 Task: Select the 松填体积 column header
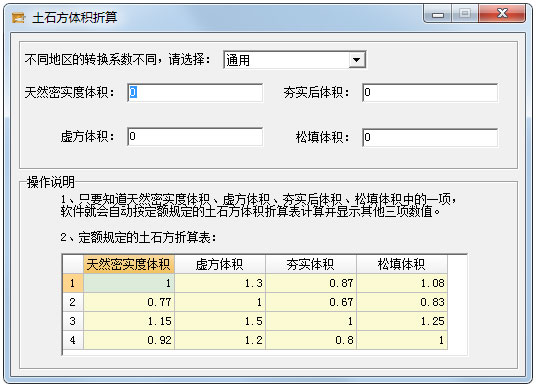coord(402,264)
